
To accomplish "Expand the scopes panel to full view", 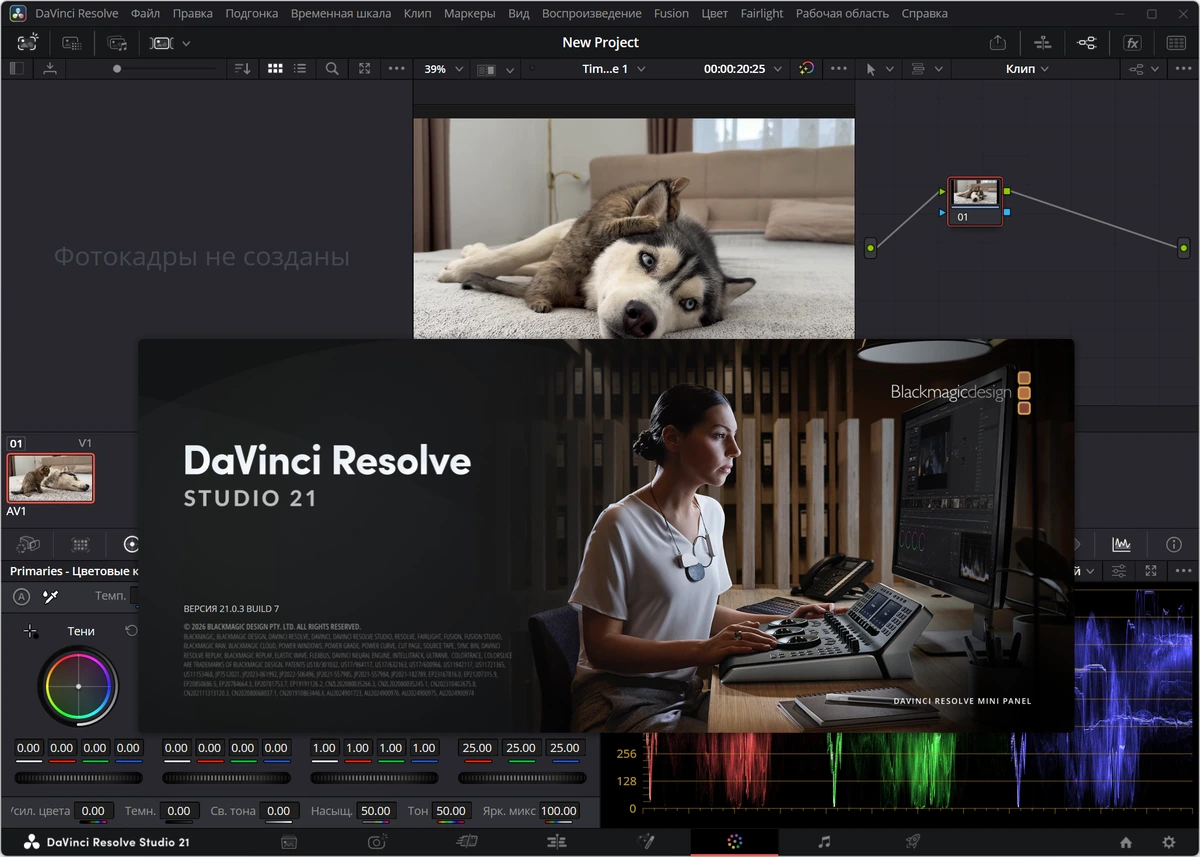I will click(x=1151, y=571).
